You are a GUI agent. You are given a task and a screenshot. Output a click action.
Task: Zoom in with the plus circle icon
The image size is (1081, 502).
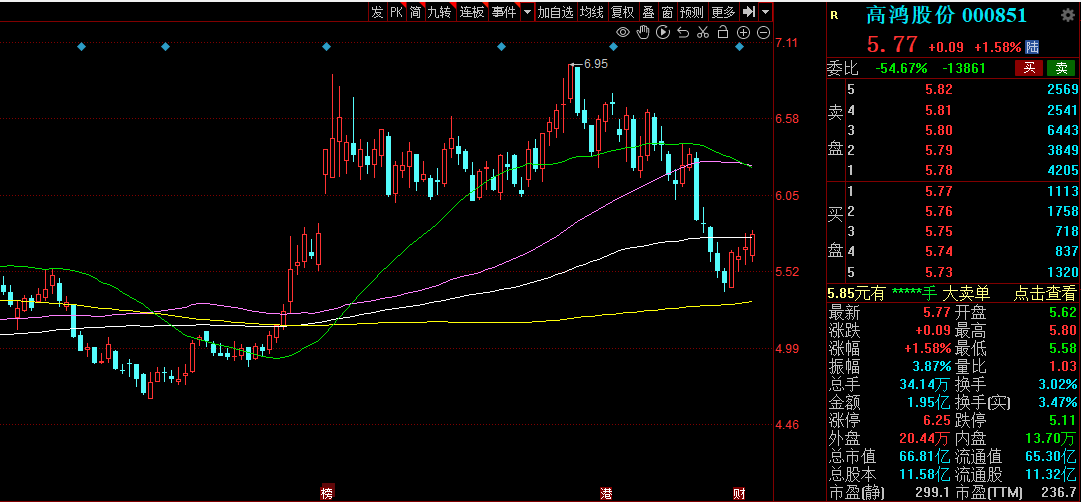743,32
